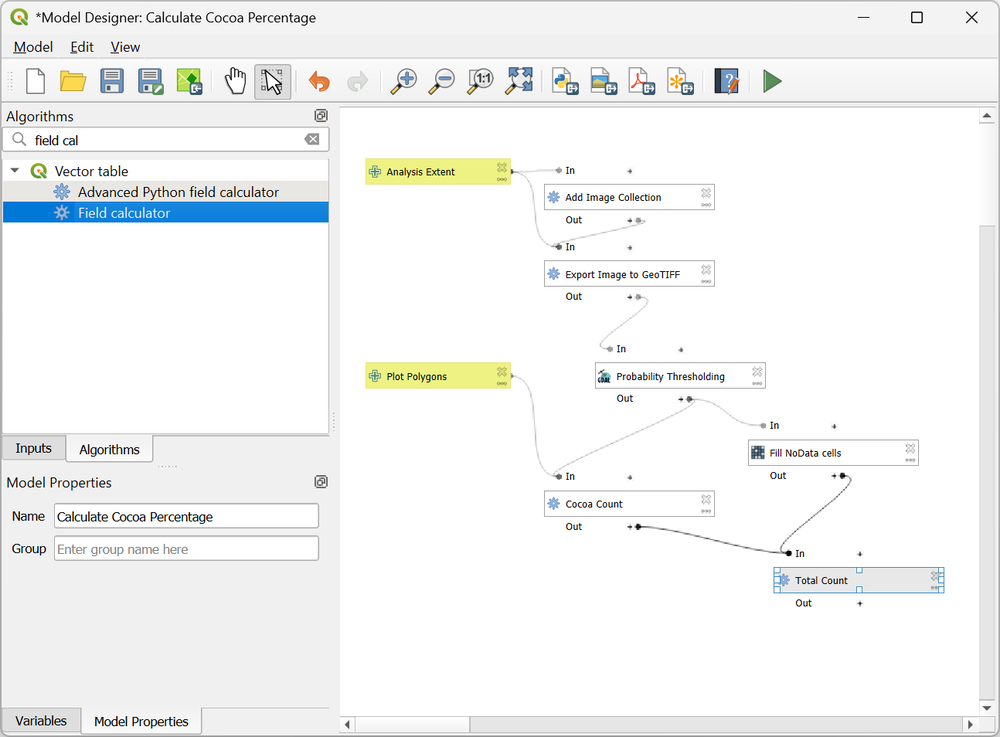This screenshot has width=1000, height=737.
Task: Click the horizontal scrollbar right arrow
Action: 970,724
